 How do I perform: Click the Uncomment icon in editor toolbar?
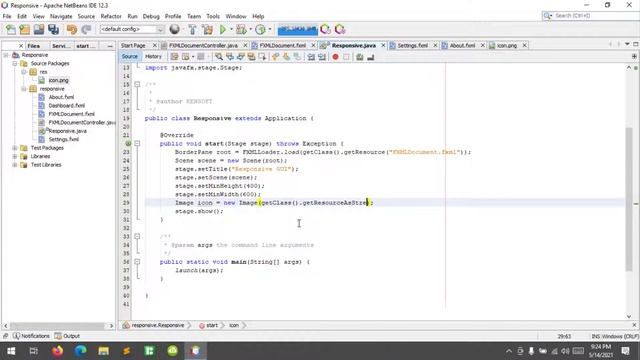(x=371, y=57)
